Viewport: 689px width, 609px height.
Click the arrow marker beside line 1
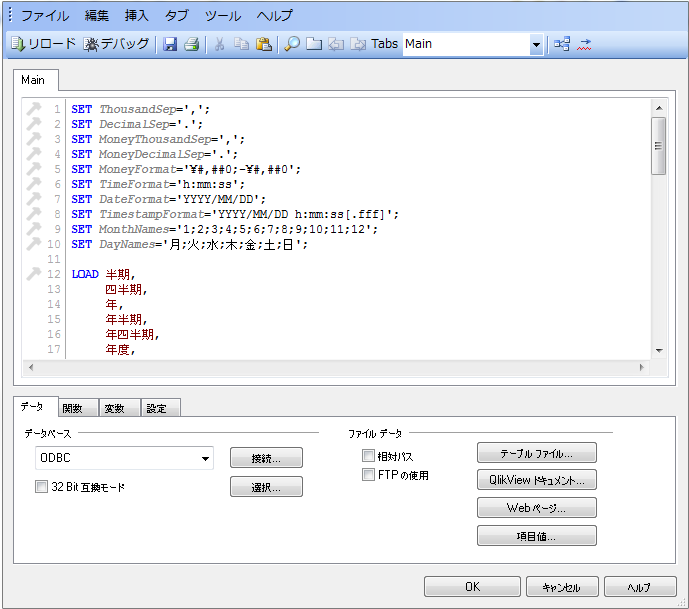click(x=33, y=108)
